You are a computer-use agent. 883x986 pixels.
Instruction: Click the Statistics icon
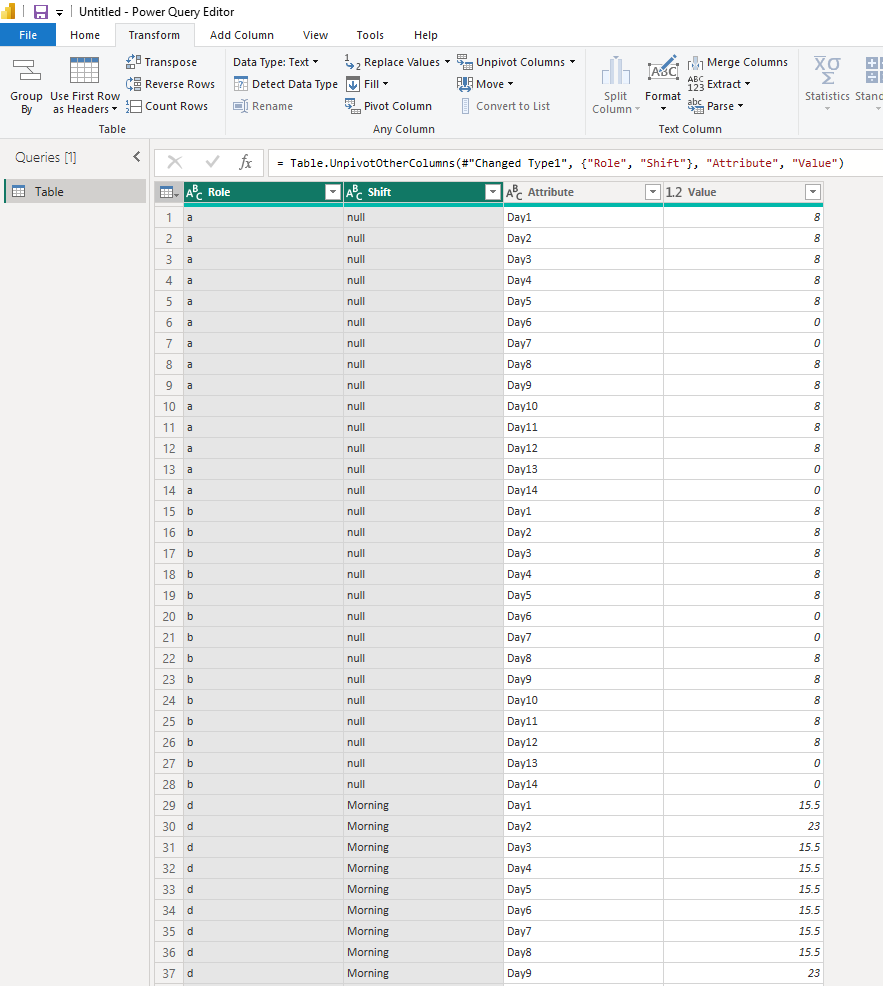pos(827,70)
